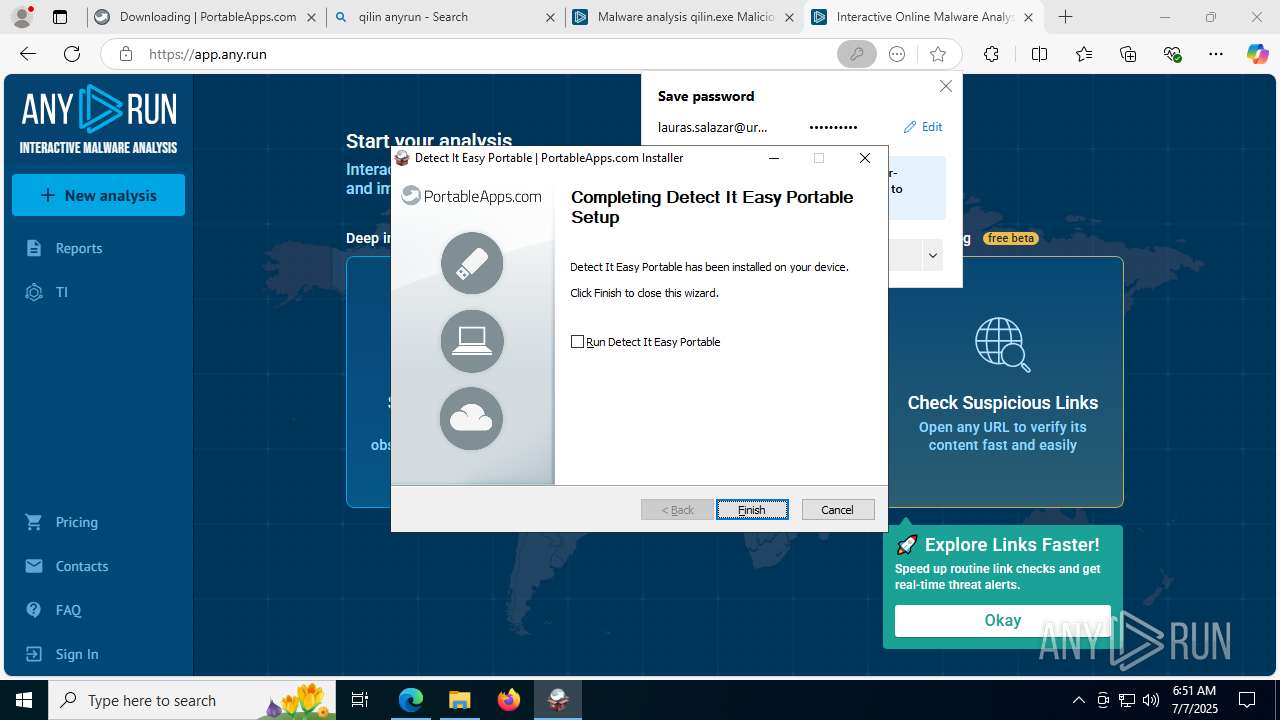
Task: Click the Sign In arrow icon
Action: (34, 654)
